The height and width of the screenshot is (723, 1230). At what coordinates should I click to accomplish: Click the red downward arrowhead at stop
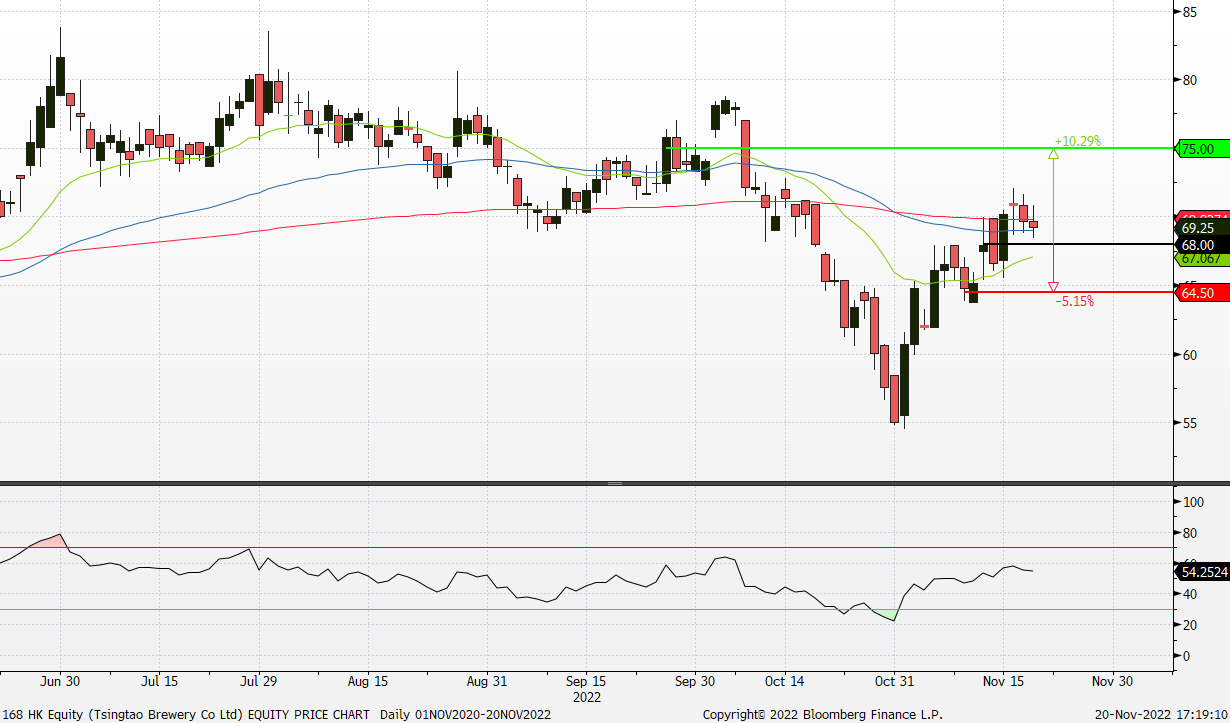[1053, 287]
